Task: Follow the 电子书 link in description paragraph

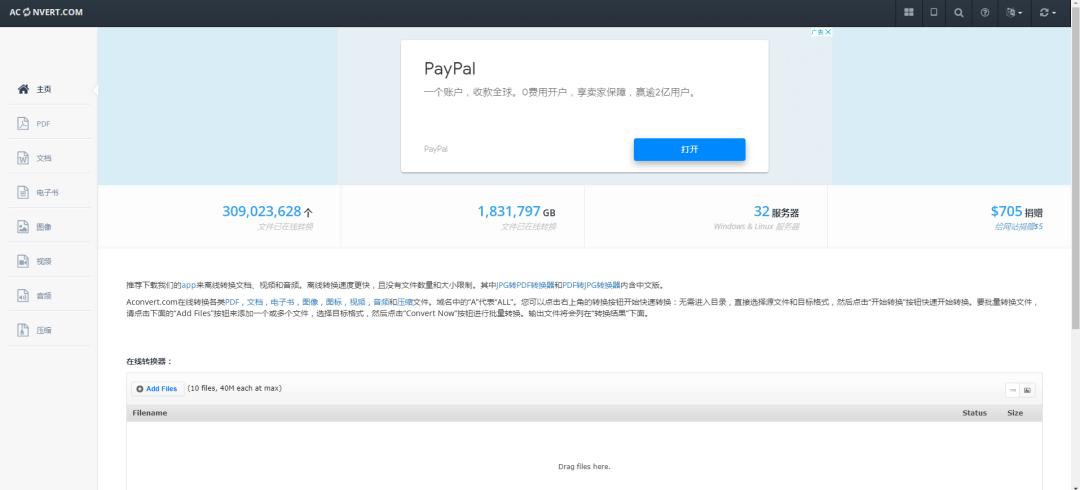Action: click(282, 302)
